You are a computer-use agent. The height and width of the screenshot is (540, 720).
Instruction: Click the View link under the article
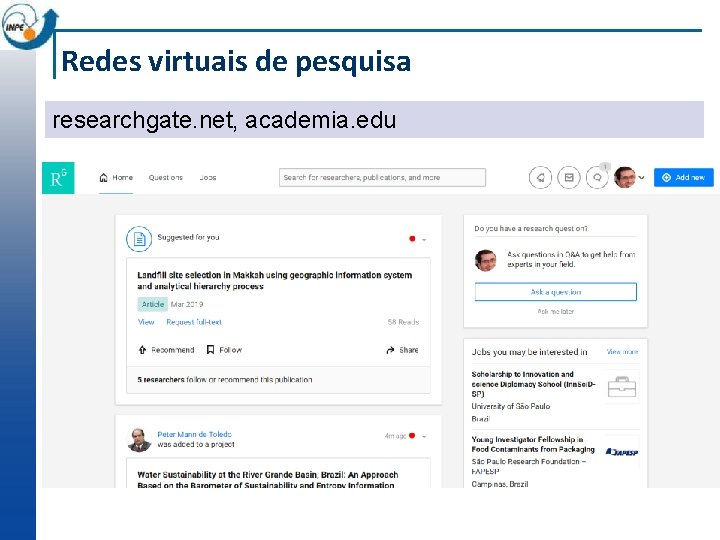tap(146, 322)
